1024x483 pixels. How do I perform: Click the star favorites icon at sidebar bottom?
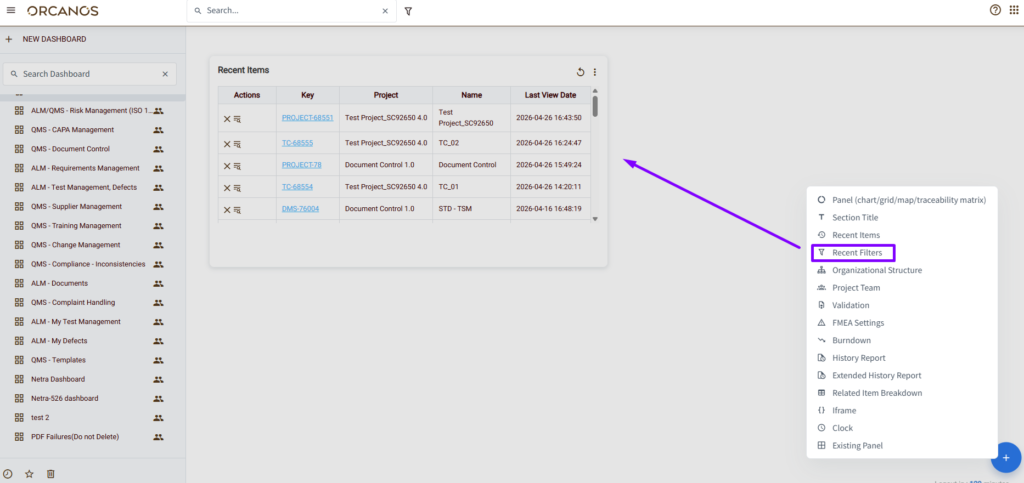tap(29, 473)
